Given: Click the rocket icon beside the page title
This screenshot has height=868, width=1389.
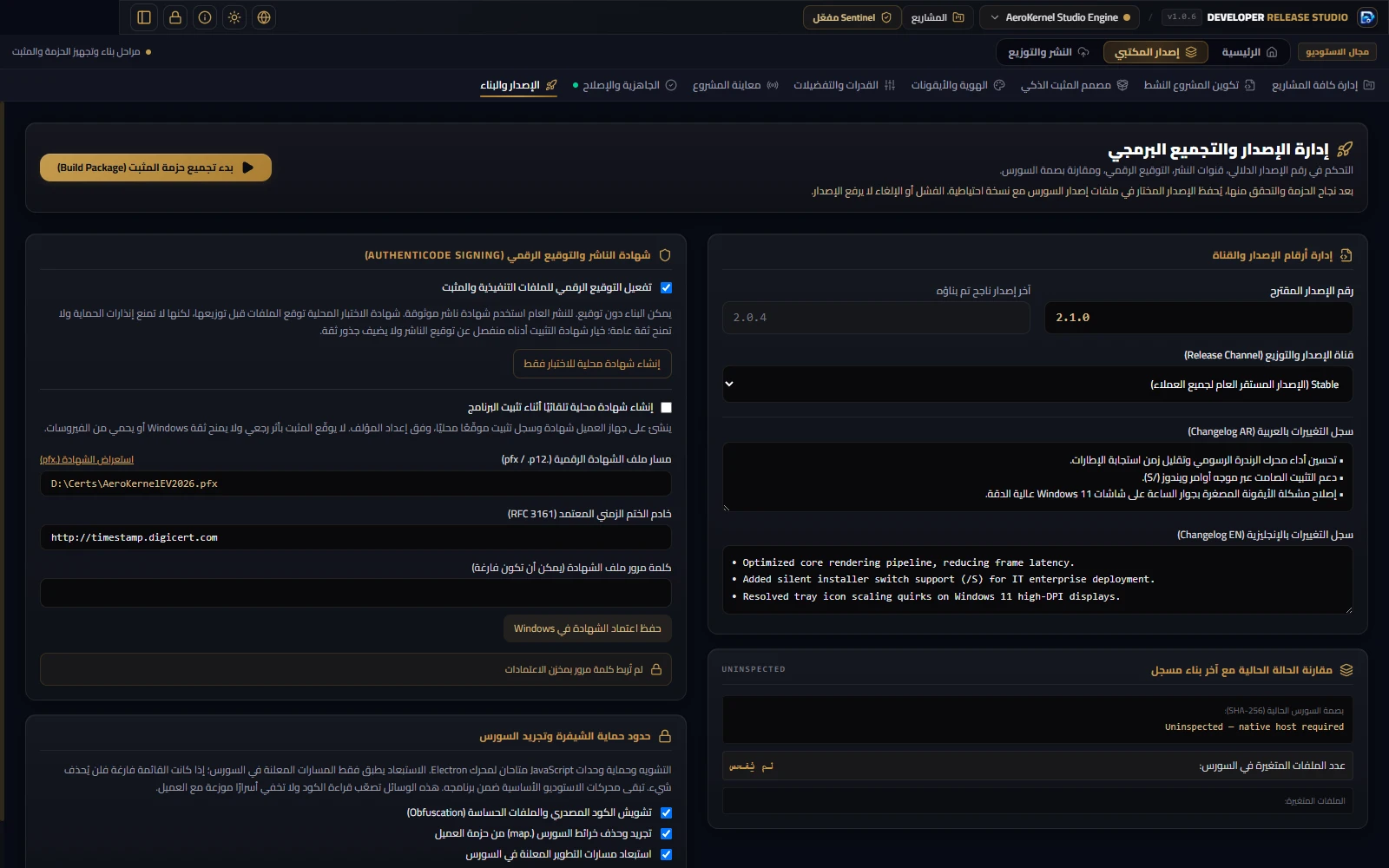Looking at the screenshot, I should tap(1346, 149).
